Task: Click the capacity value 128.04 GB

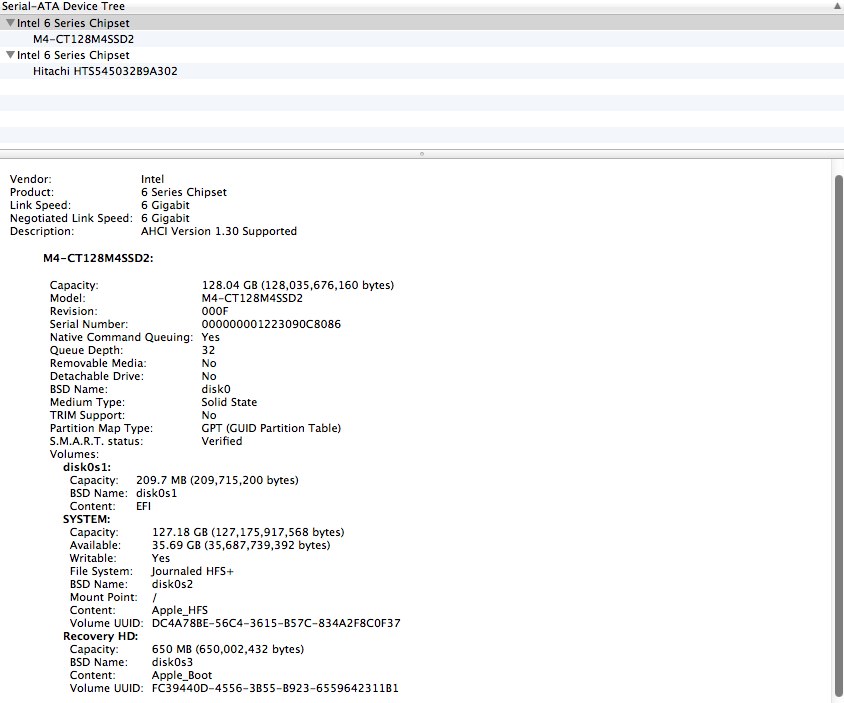Action: (298, 285)
